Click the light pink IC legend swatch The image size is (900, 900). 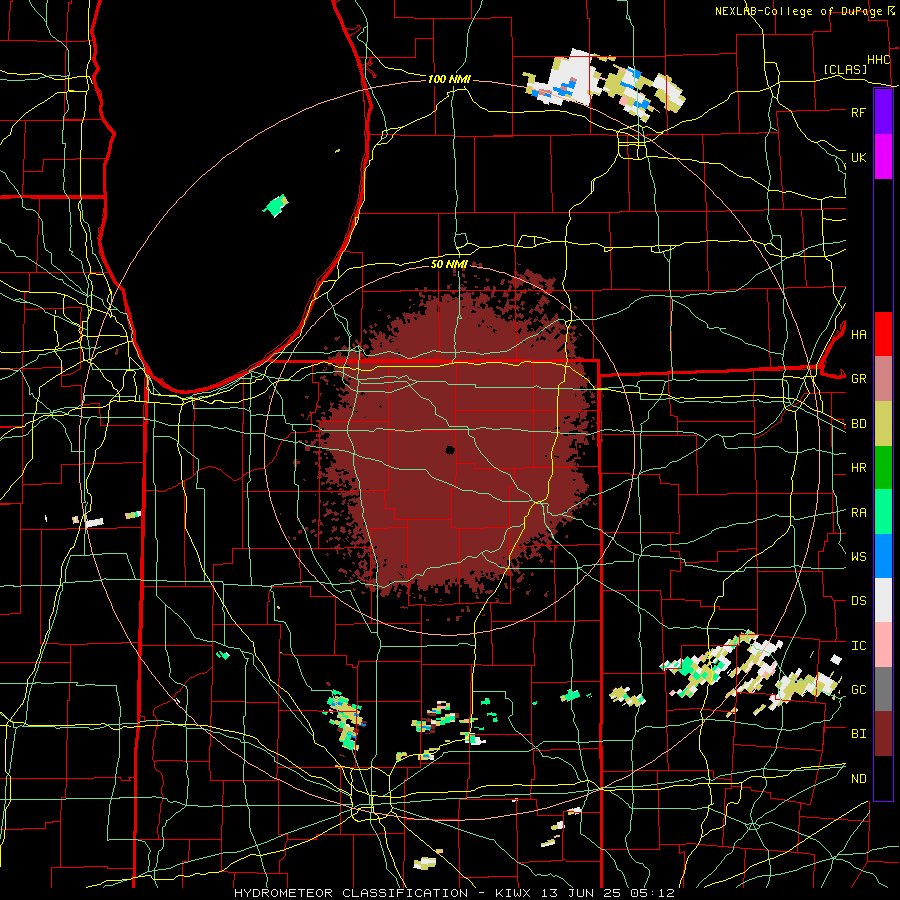point(883,645)
